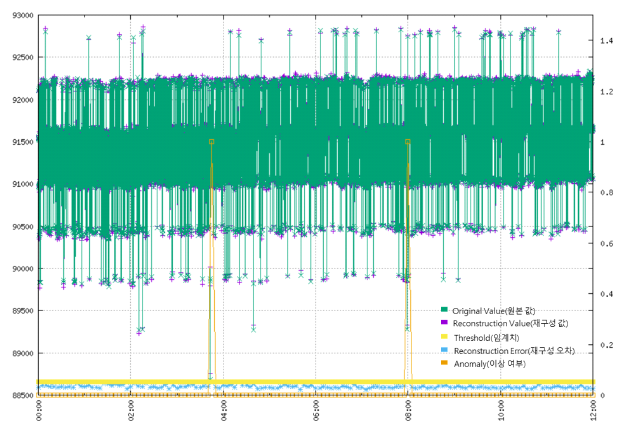
Task: Select the Reconstruction Error(재구성 오차) legend label
Action: [512, 350]
